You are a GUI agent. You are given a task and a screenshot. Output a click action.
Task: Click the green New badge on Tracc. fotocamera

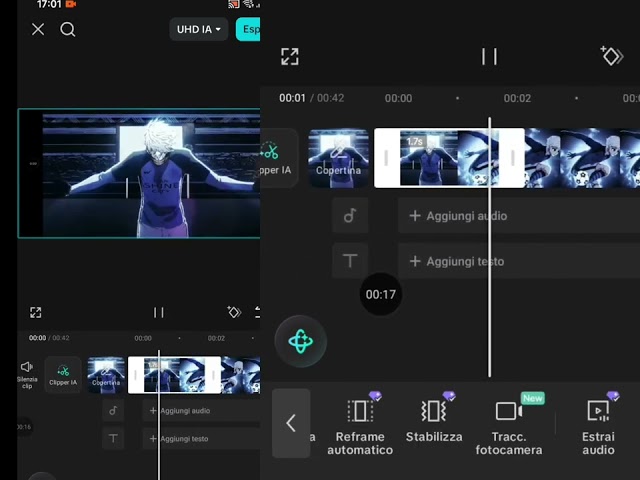click(x=533, y=398)
